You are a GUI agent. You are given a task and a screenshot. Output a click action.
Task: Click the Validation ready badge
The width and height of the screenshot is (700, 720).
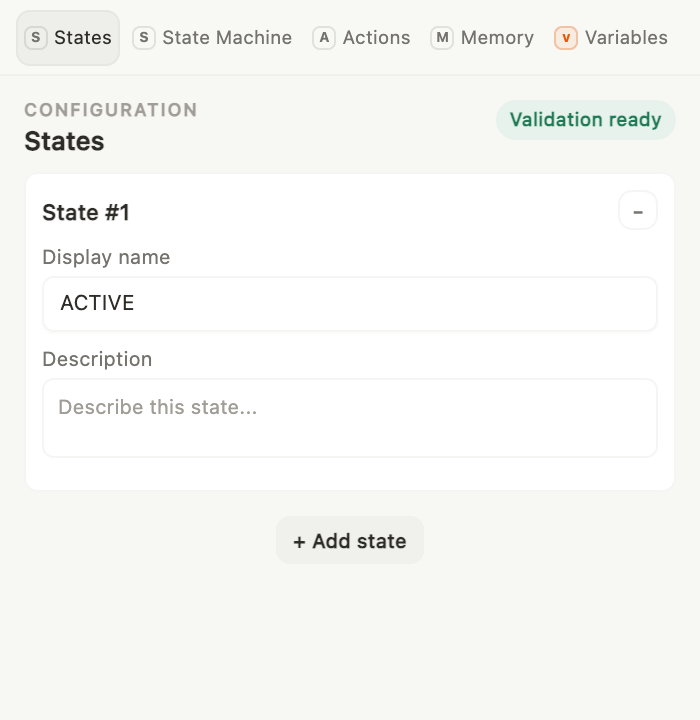[x=586, y=120]
